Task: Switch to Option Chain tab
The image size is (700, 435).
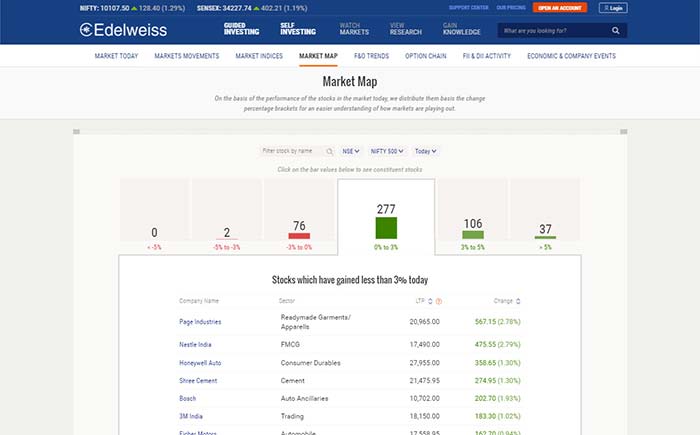Action: click(425, 56)
